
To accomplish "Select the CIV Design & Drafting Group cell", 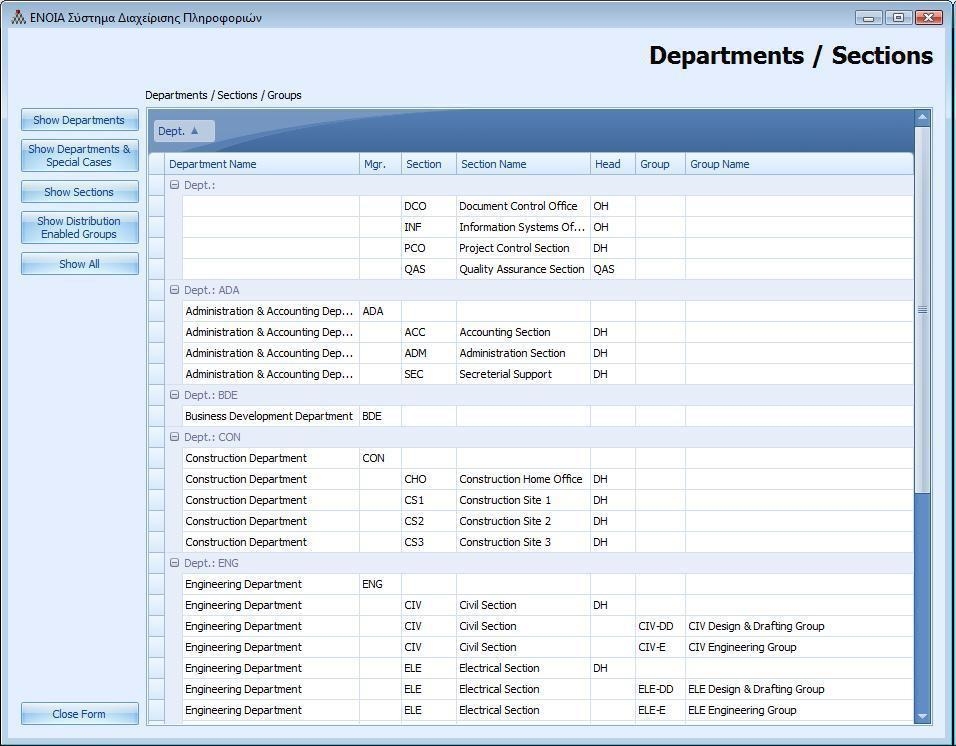I will (x=757, y=626).
